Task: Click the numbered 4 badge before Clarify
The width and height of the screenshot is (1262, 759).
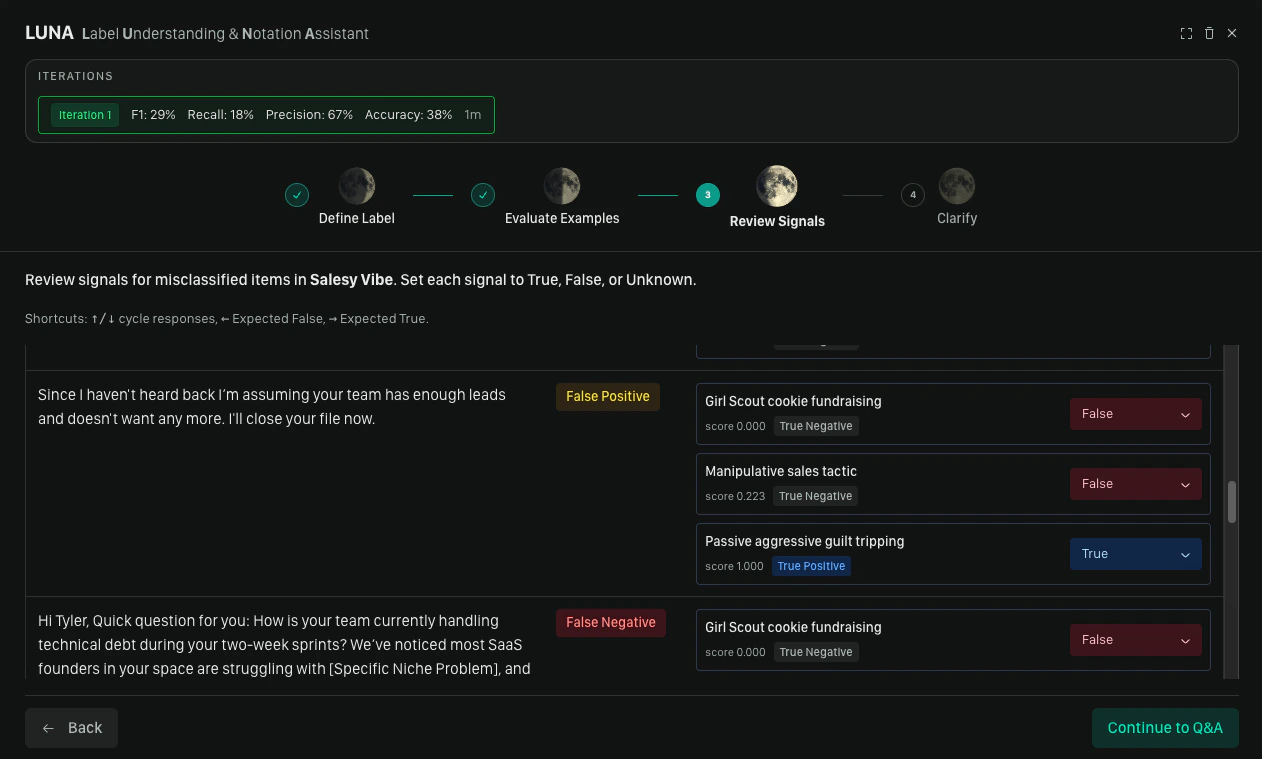Action: point(912,195)
